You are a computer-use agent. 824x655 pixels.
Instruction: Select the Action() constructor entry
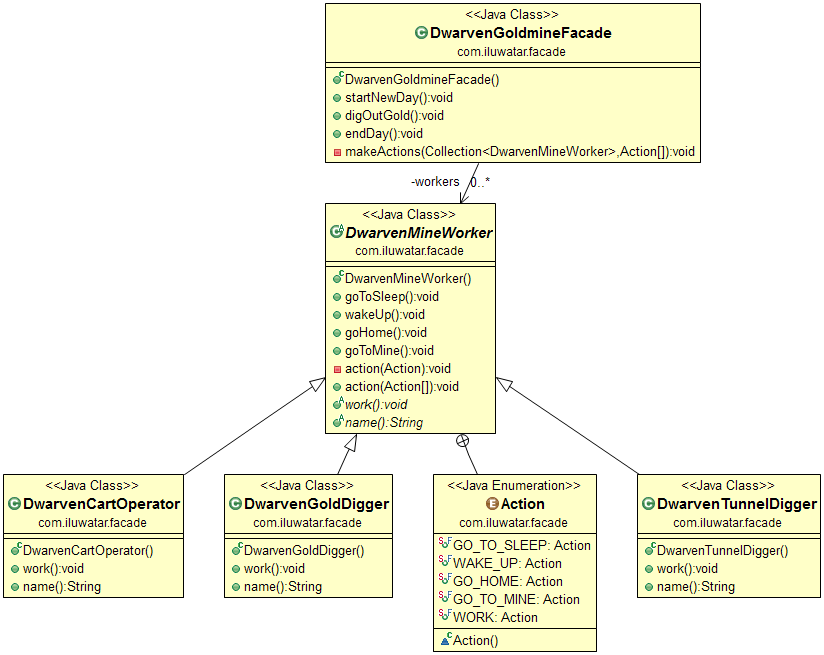(x=475, y=640)
